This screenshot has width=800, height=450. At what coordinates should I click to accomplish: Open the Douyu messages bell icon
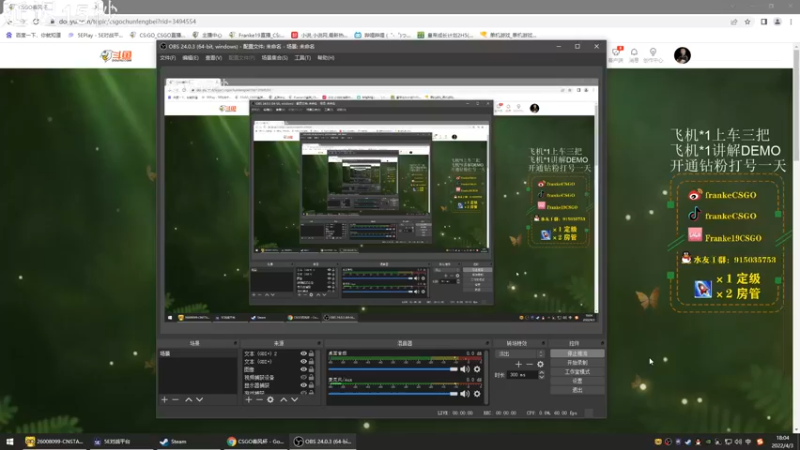(x=634, y=55)
